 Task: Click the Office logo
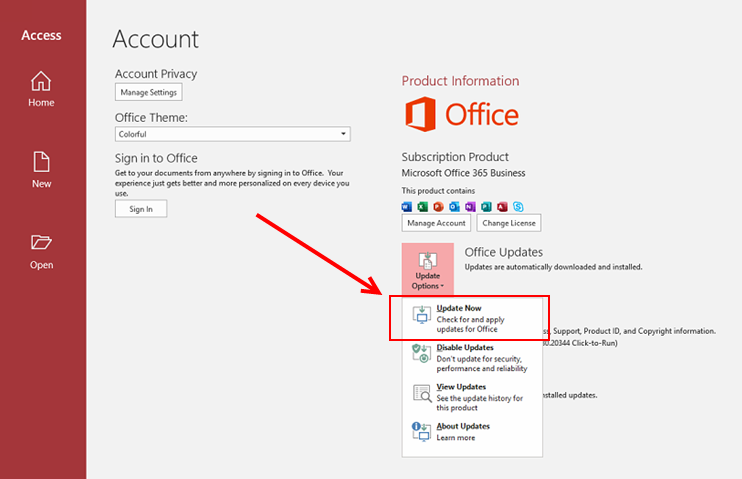point(462,115)
